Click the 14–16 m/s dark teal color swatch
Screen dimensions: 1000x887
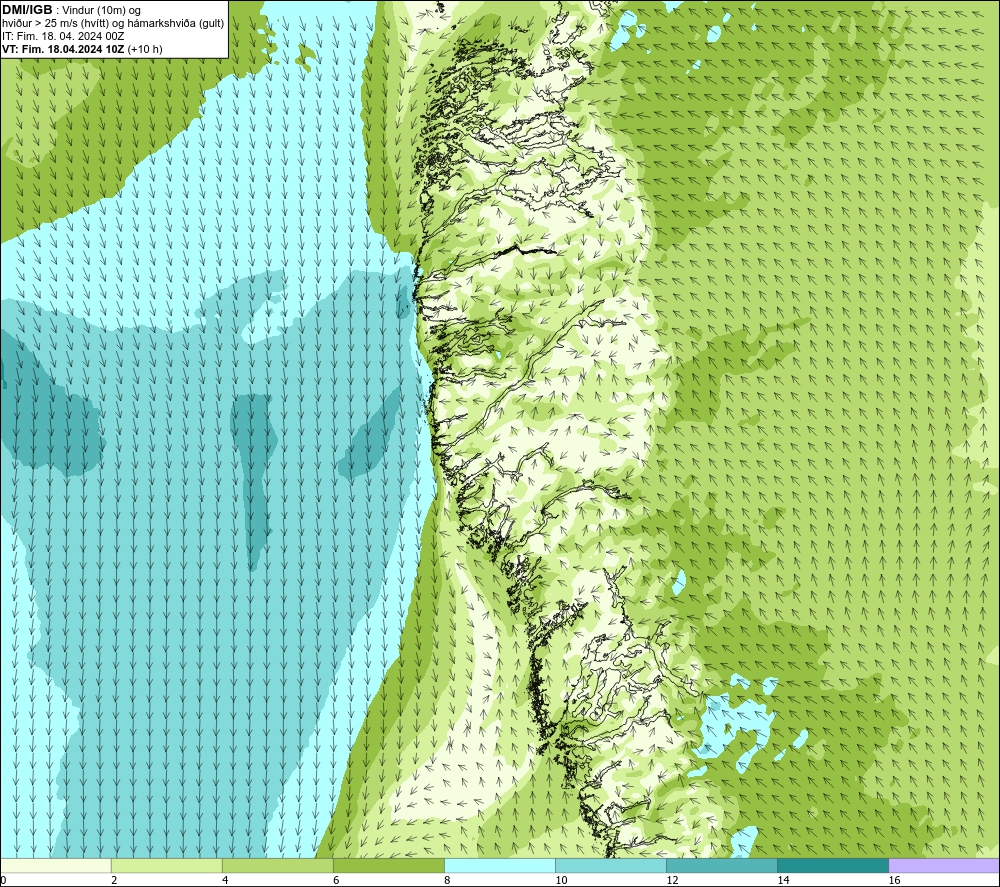833,865
